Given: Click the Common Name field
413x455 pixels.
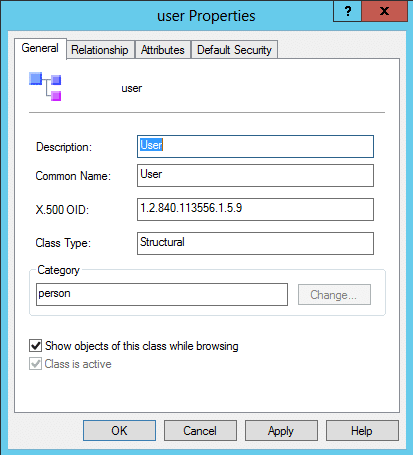Looking at the screenshot, I should 255,175.
